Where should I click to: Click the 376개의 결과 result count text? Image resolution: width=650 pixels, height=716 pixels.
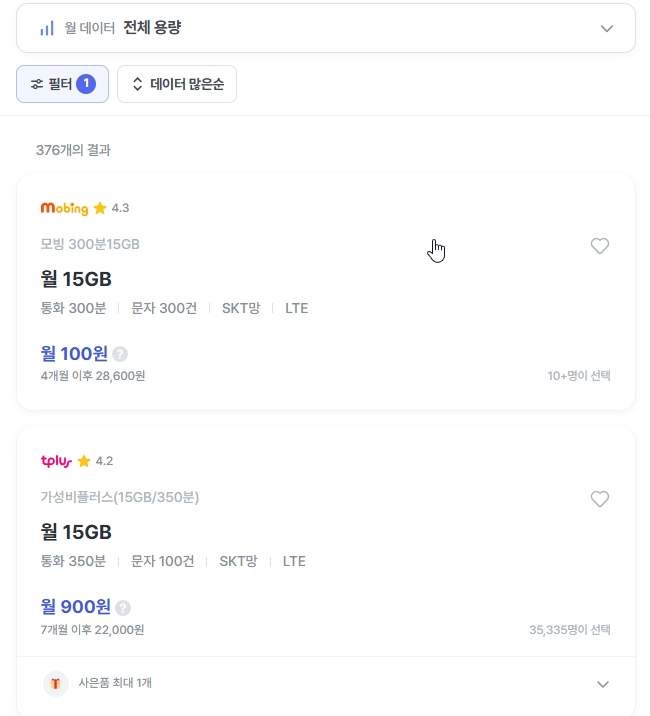pos(73,150)
